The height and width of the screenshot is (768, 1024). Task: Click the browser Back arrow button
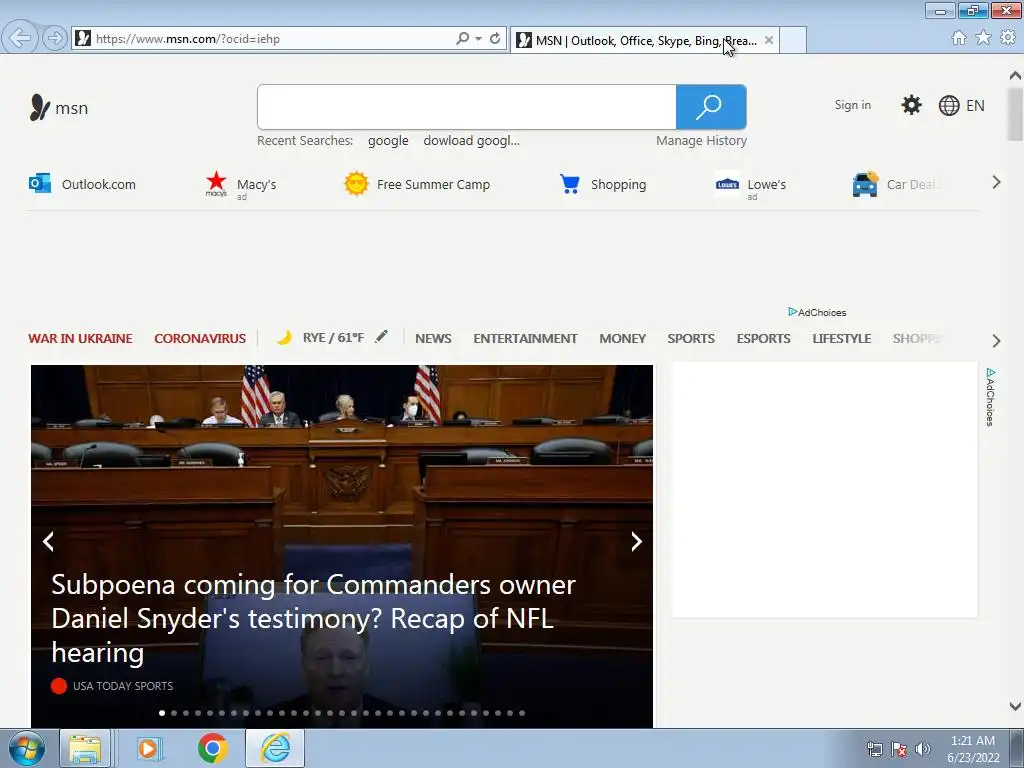pos(20,38)
